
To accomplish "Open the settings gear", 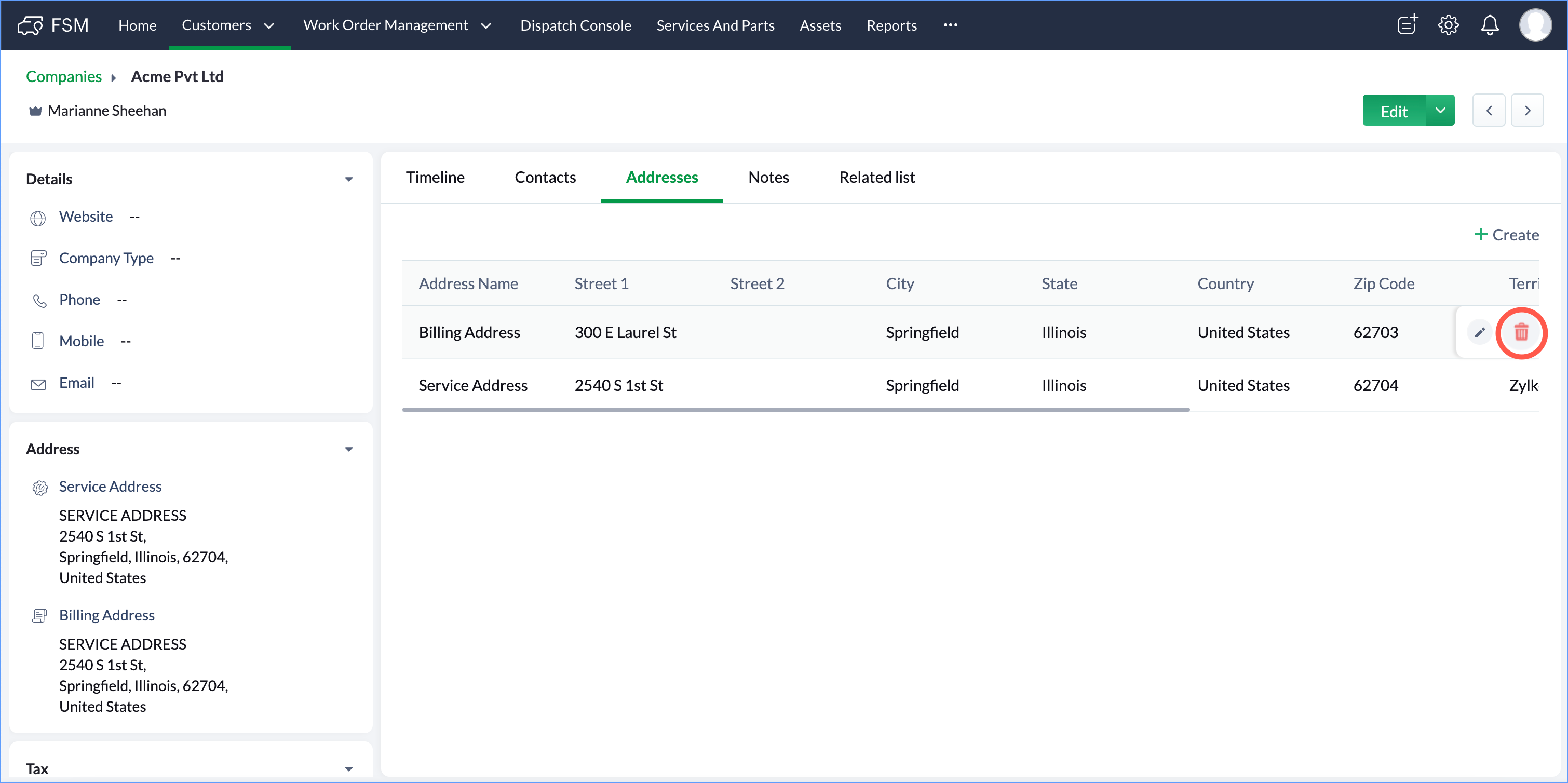I will [x=1448, y=25].
